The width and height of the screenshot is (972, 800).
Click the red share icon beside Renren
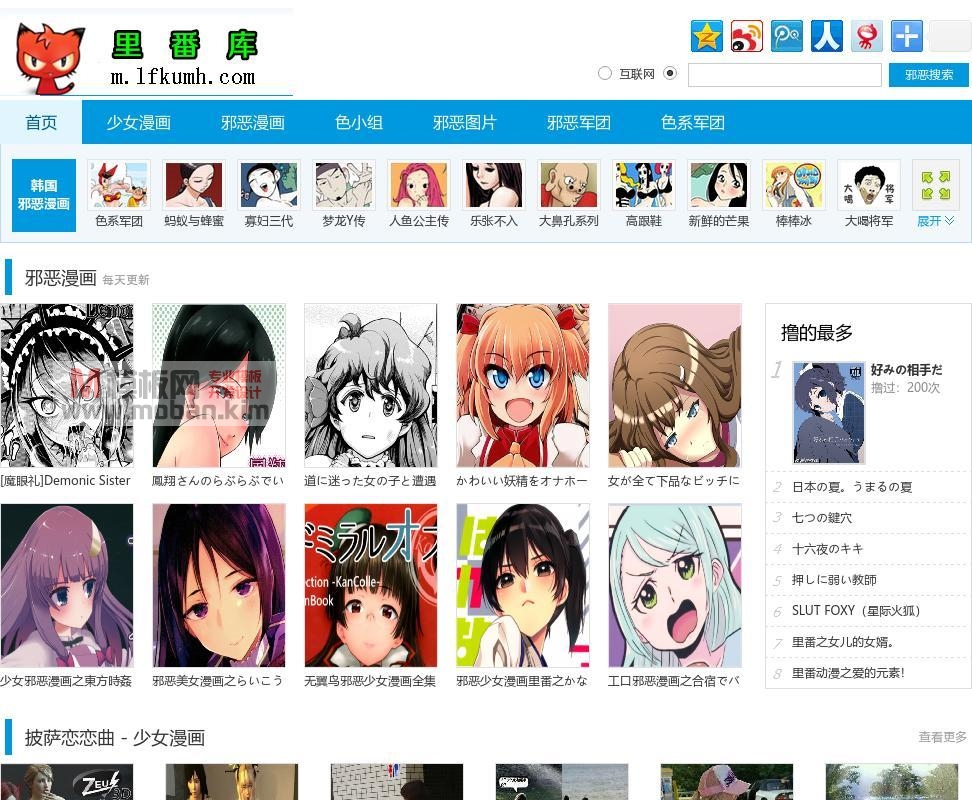867,36
